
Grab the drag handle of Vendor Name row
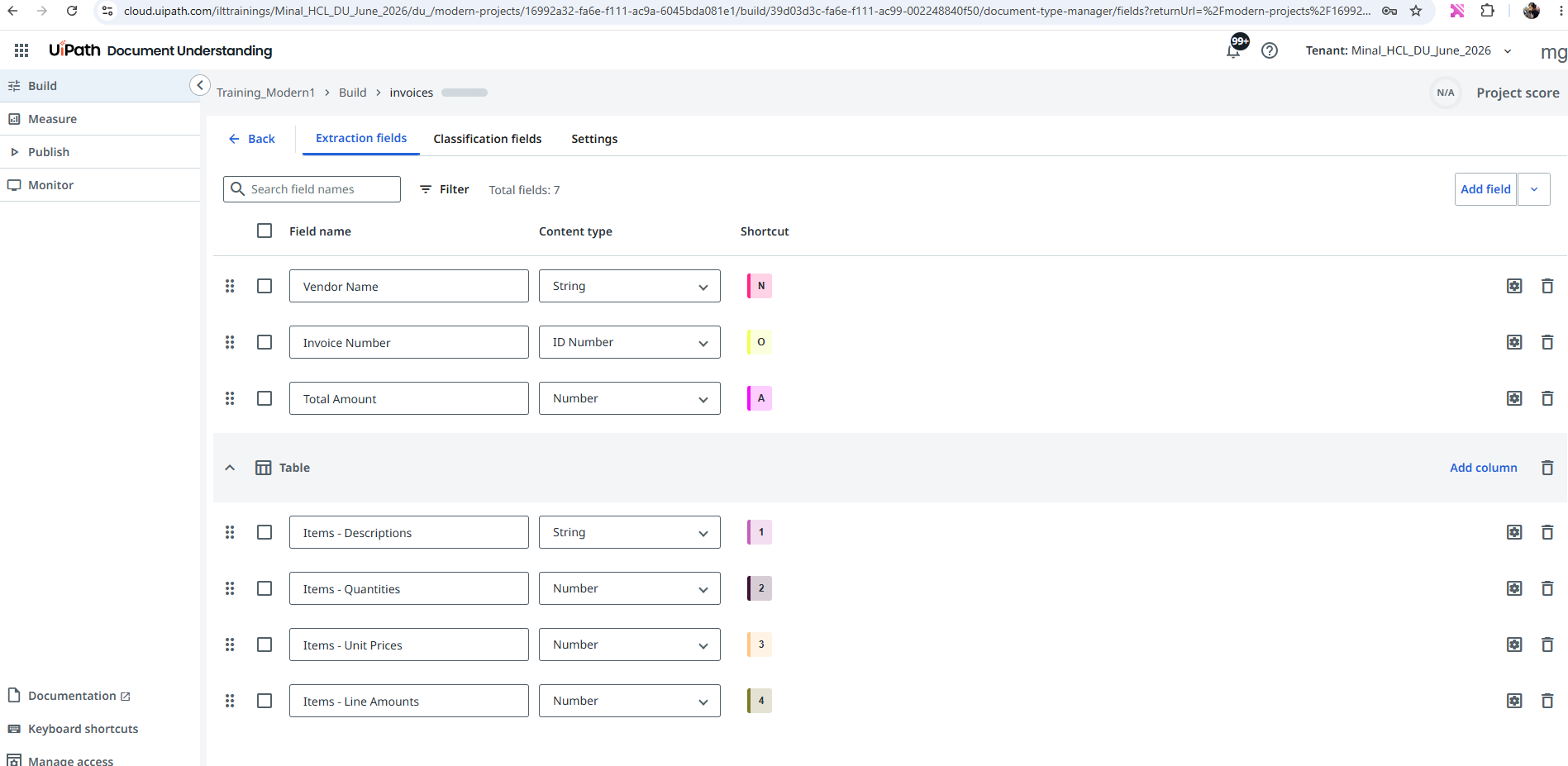[x=230, y=286]
